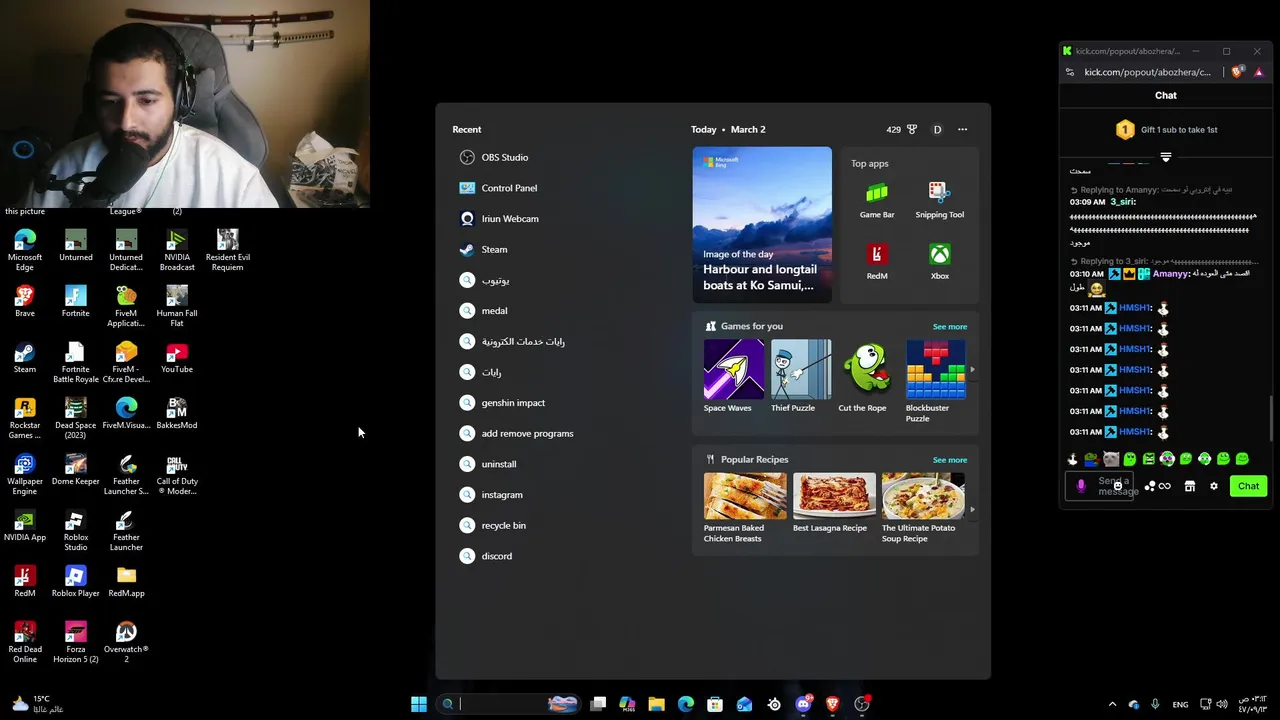Open Snipping Tool in Top apps
The height and width of the screenshot is (720, 1280).
tap(939, 200)
